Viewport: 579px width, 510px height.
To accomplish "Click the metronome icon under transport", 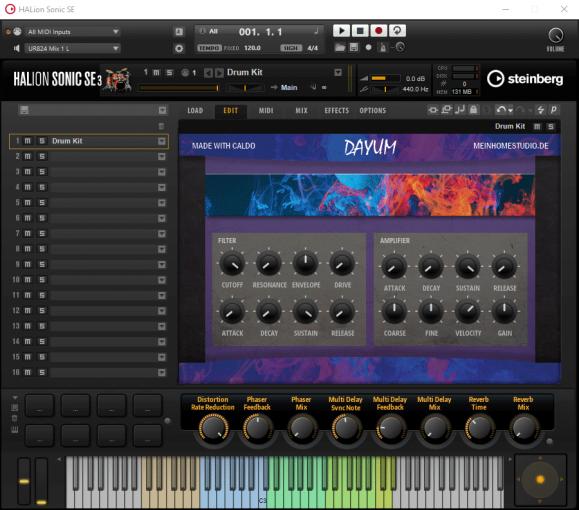I will coord(383,48).
